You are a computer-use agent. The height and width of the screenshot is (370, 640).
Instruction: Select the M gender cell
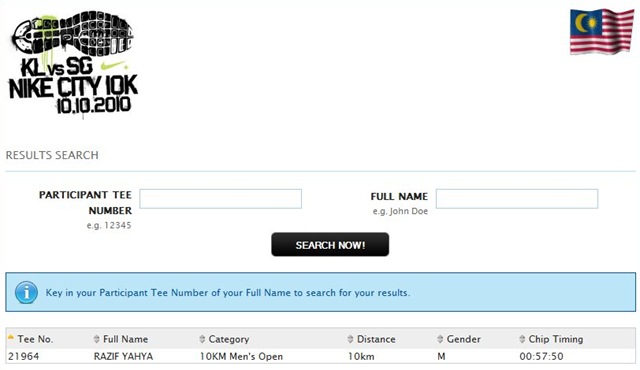[x=441, y=356]
